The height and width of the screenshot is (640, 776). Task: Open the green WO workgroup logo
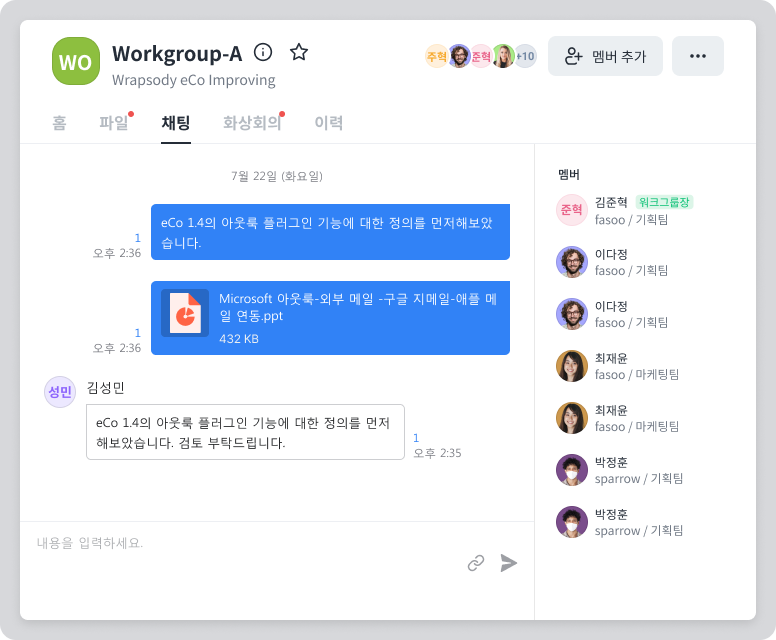coord(76,61)
